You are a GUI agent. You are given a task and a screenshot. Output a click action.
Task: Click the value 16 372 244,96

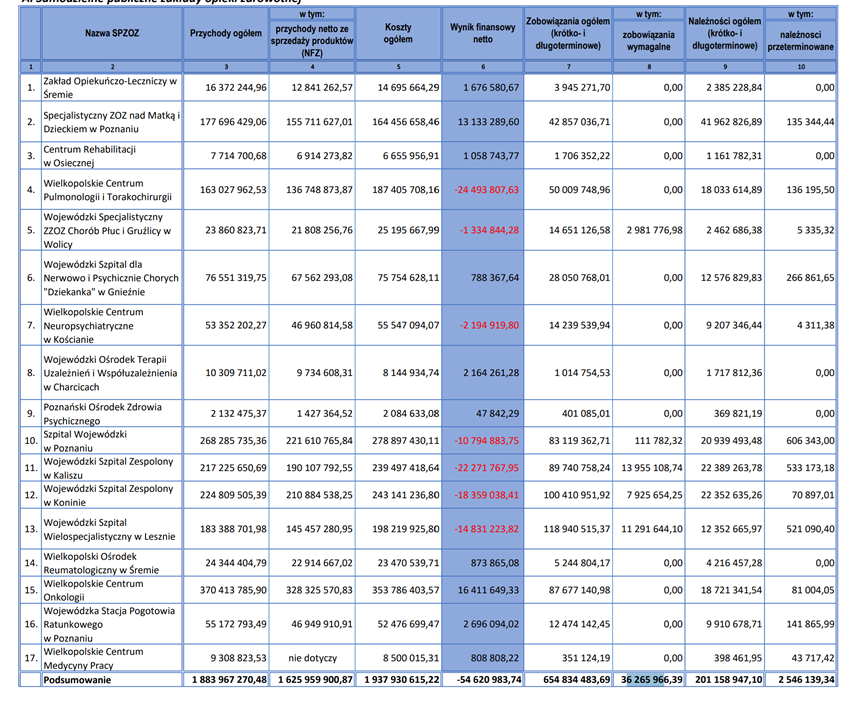point(236,87)
